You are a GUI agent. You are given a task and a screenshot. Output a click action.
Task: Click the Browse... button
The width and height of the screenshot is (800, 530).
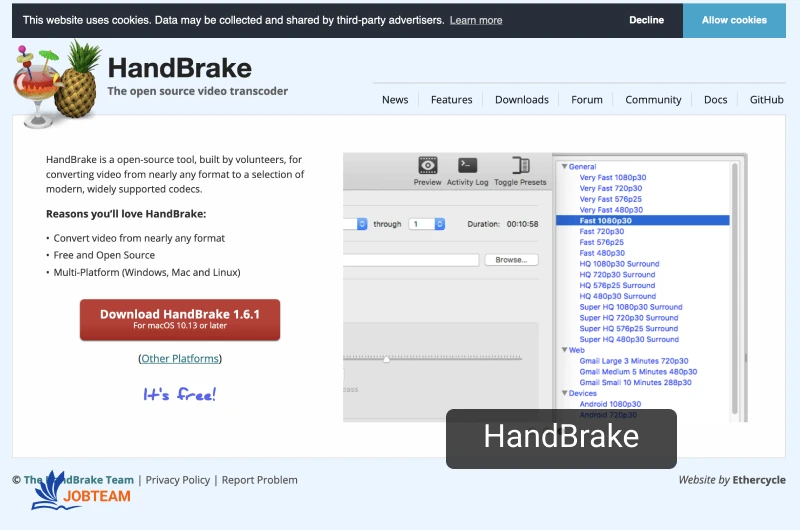tap(511, 260)
